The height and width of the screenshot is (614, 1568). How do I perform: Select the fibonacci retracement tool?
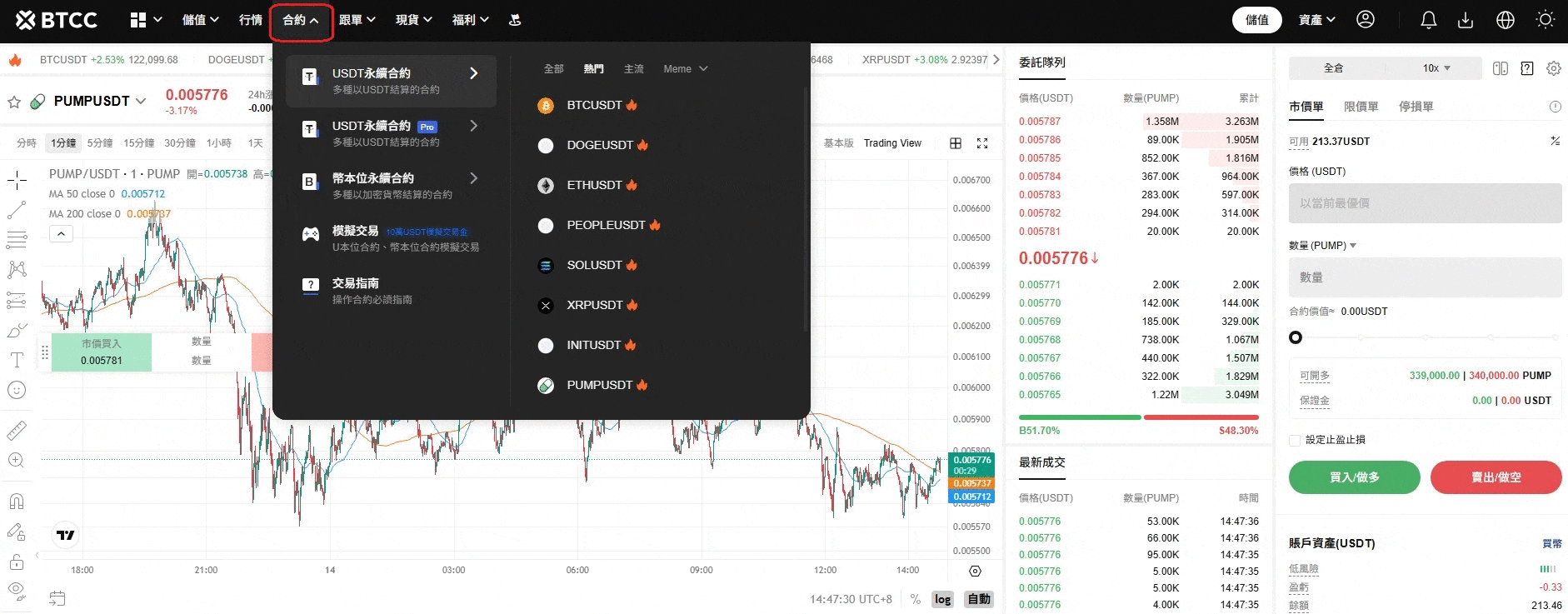click(x=17, y=240)
